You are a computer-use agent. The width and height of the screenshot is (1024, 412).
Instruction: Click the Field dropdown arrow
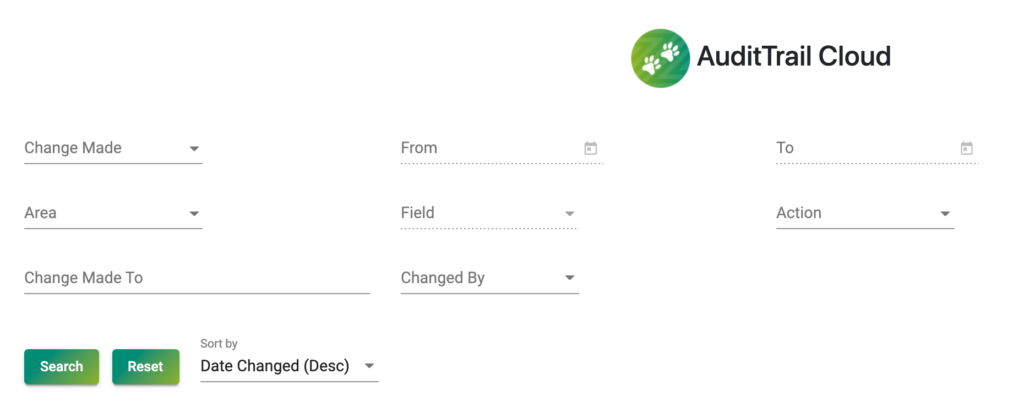point(569,214)
